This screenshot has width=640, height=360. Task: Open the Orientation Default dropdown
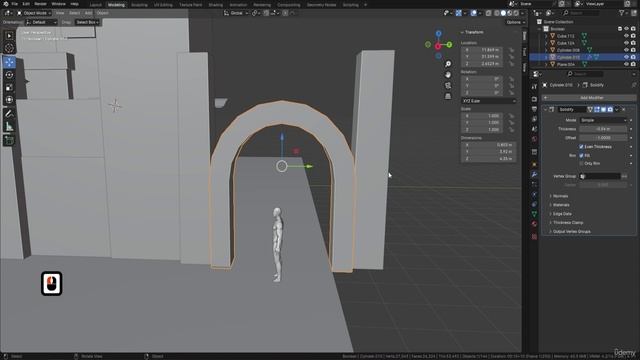pyautogui.click(x=41, y=22)
